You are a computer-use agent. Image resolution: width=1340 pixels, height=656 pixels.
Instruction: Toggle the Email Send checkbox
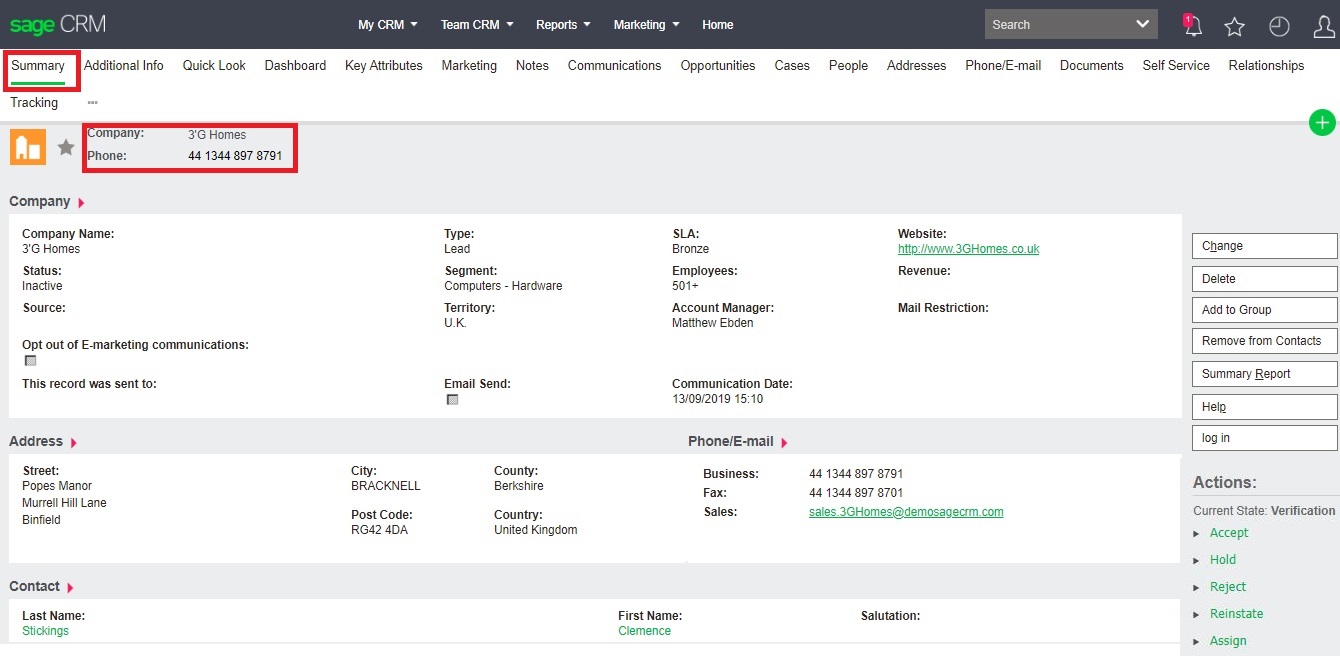(x=452, y=399)
